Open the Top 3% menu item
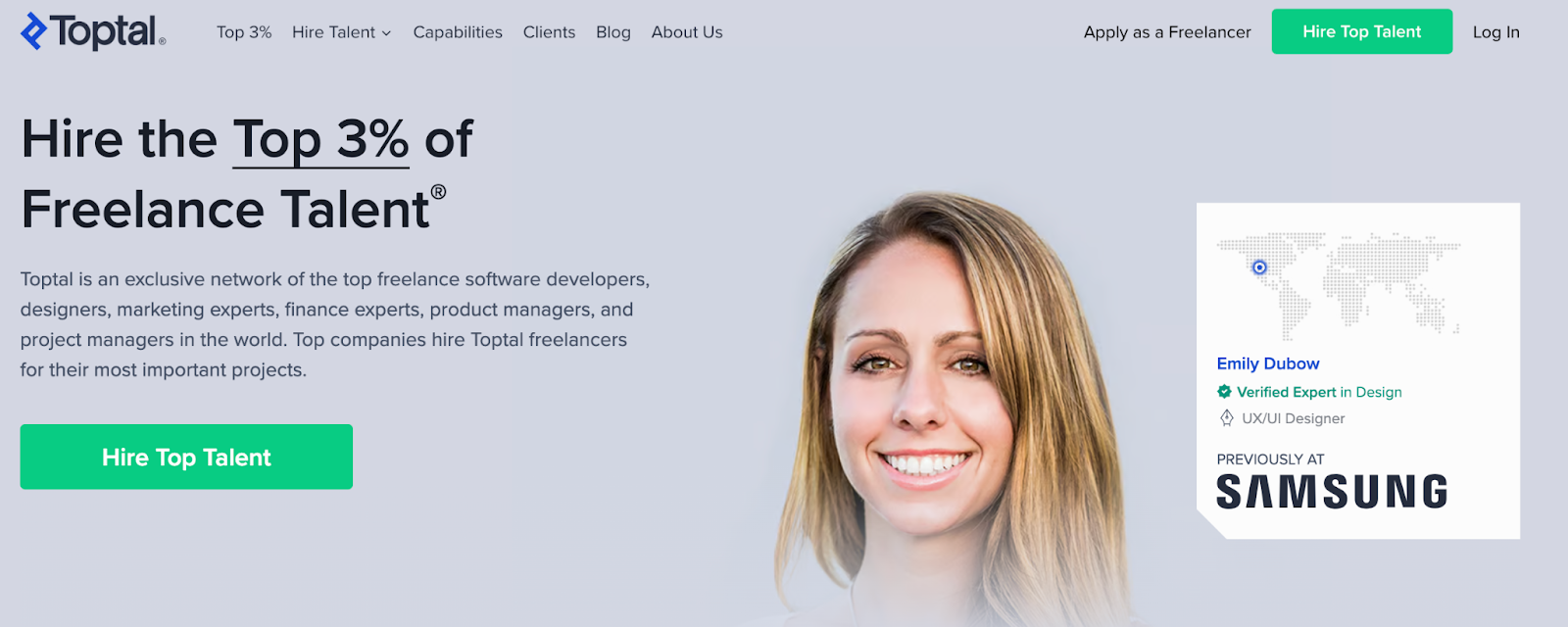Viewport: 1568px width, 627px height. pos(244,32)
